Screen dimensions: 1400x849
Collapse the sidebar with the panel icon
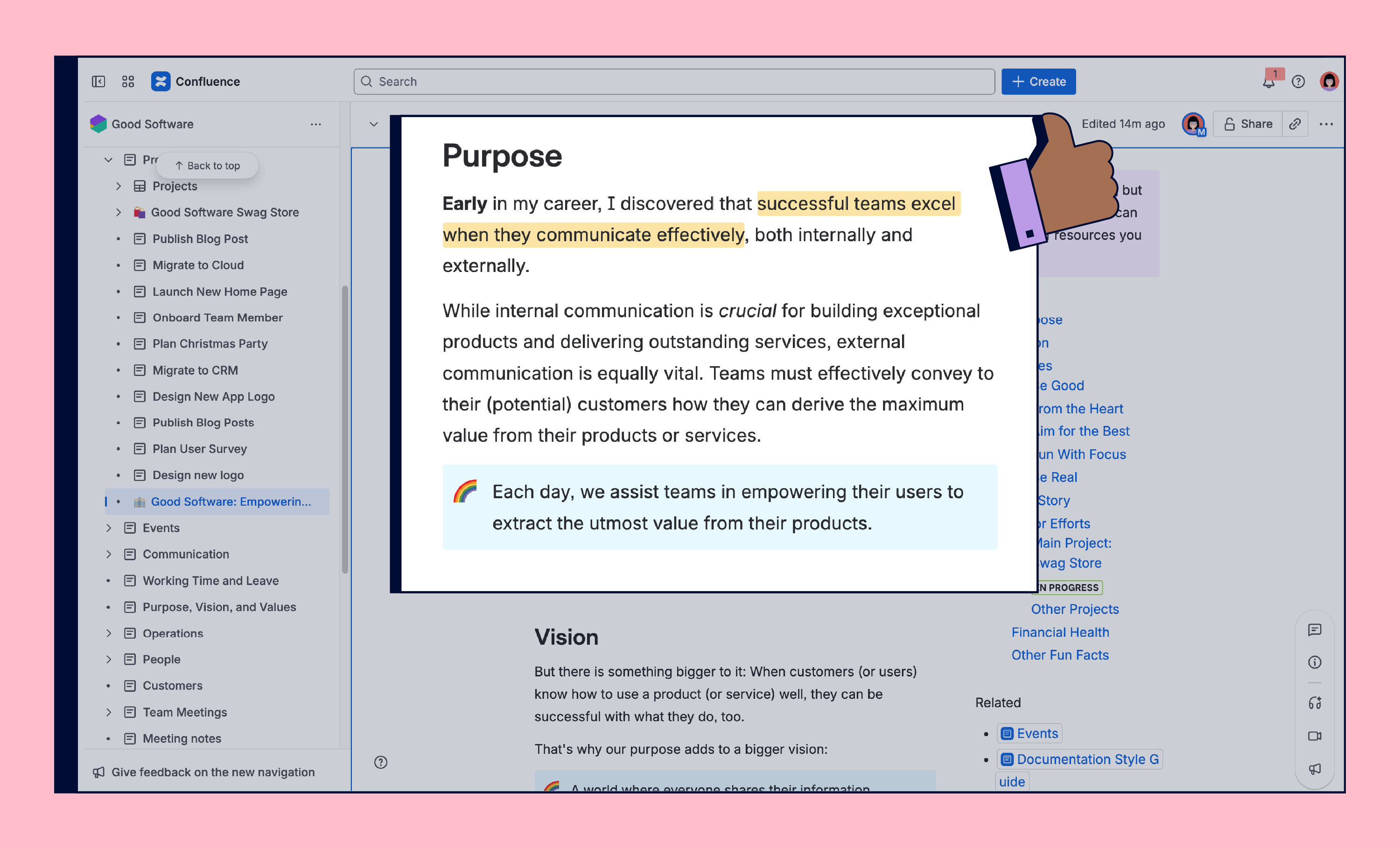click(x=98, y=82)
